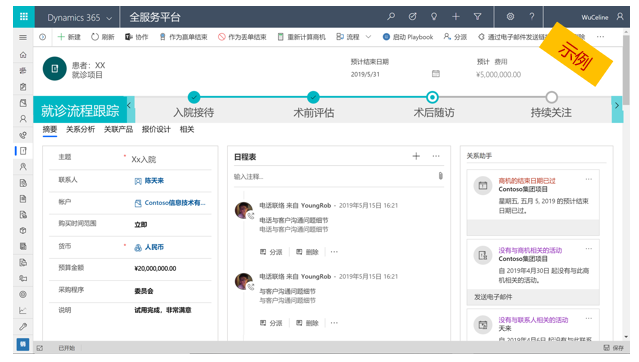Click the lightbulb assistant icon

(434, 17)
